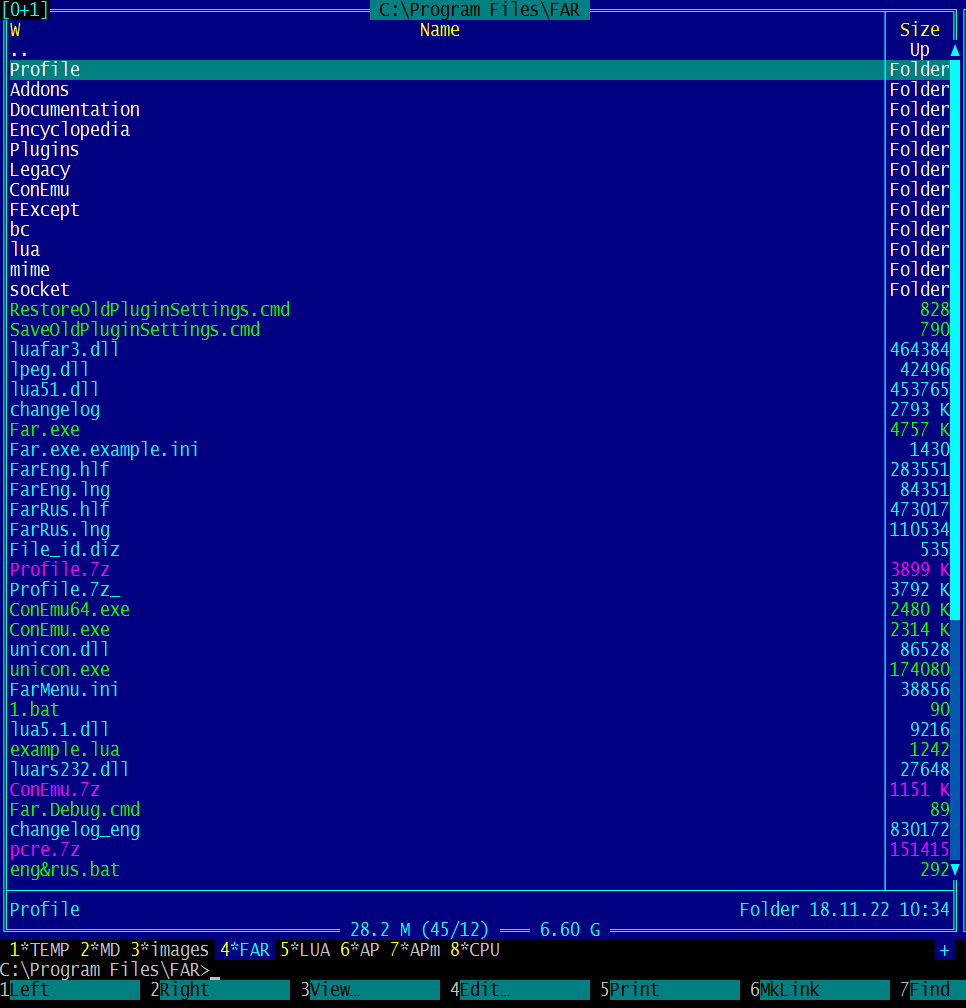This screenshot has width=966, height=1008.
Task: Click the scrollbar down arrow
Action: tap(954, 870)
